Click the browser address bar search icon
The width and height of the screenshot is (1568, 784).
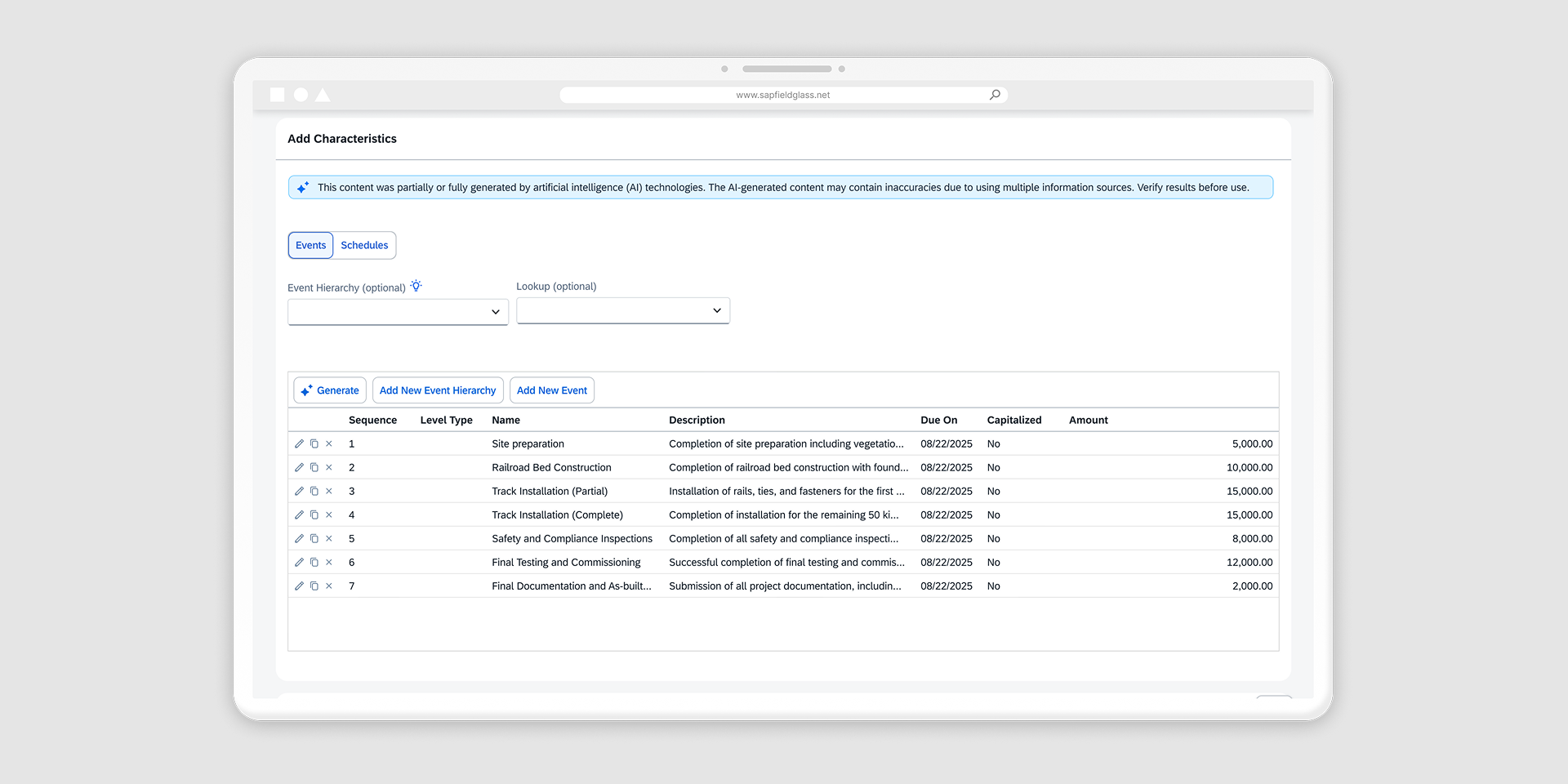click(x=995, y=95)
